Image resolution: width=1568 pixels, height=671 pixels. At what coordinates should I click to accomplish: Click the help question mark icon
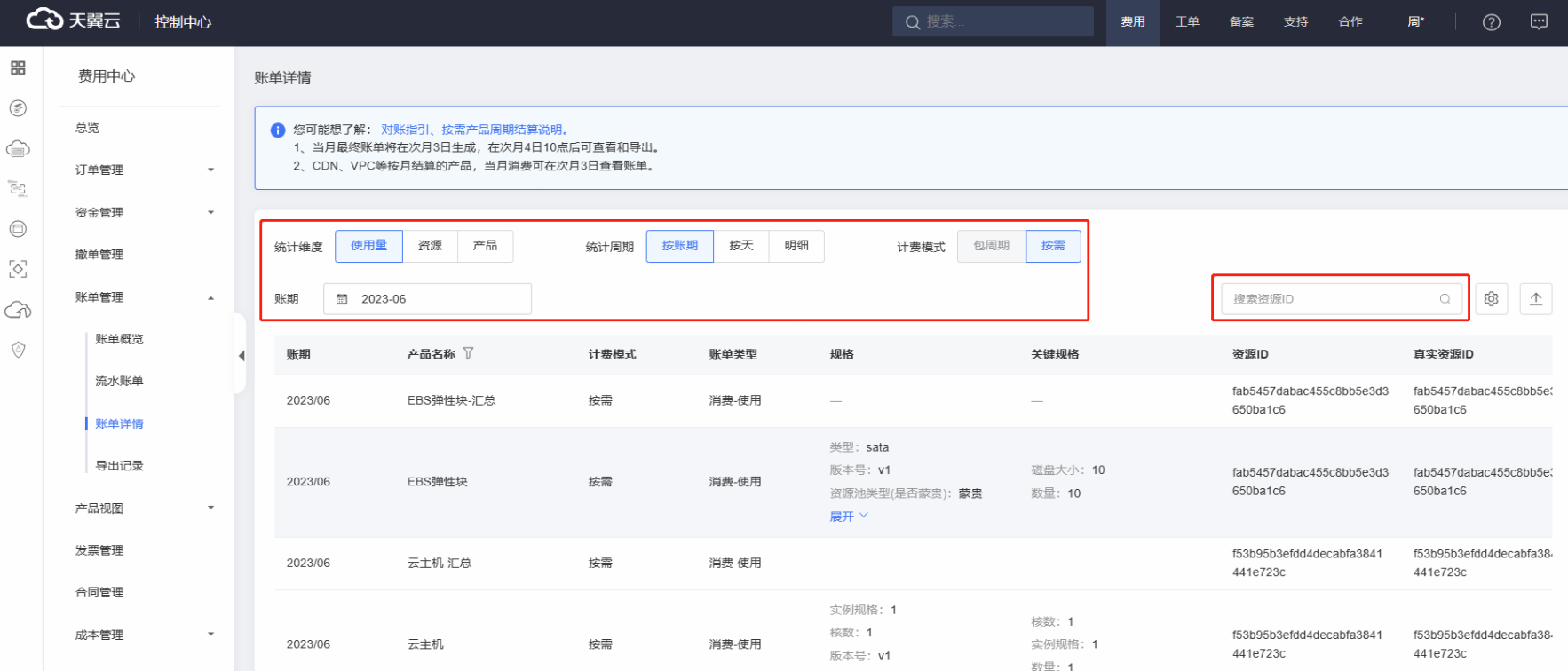[x=1491, y=22]
